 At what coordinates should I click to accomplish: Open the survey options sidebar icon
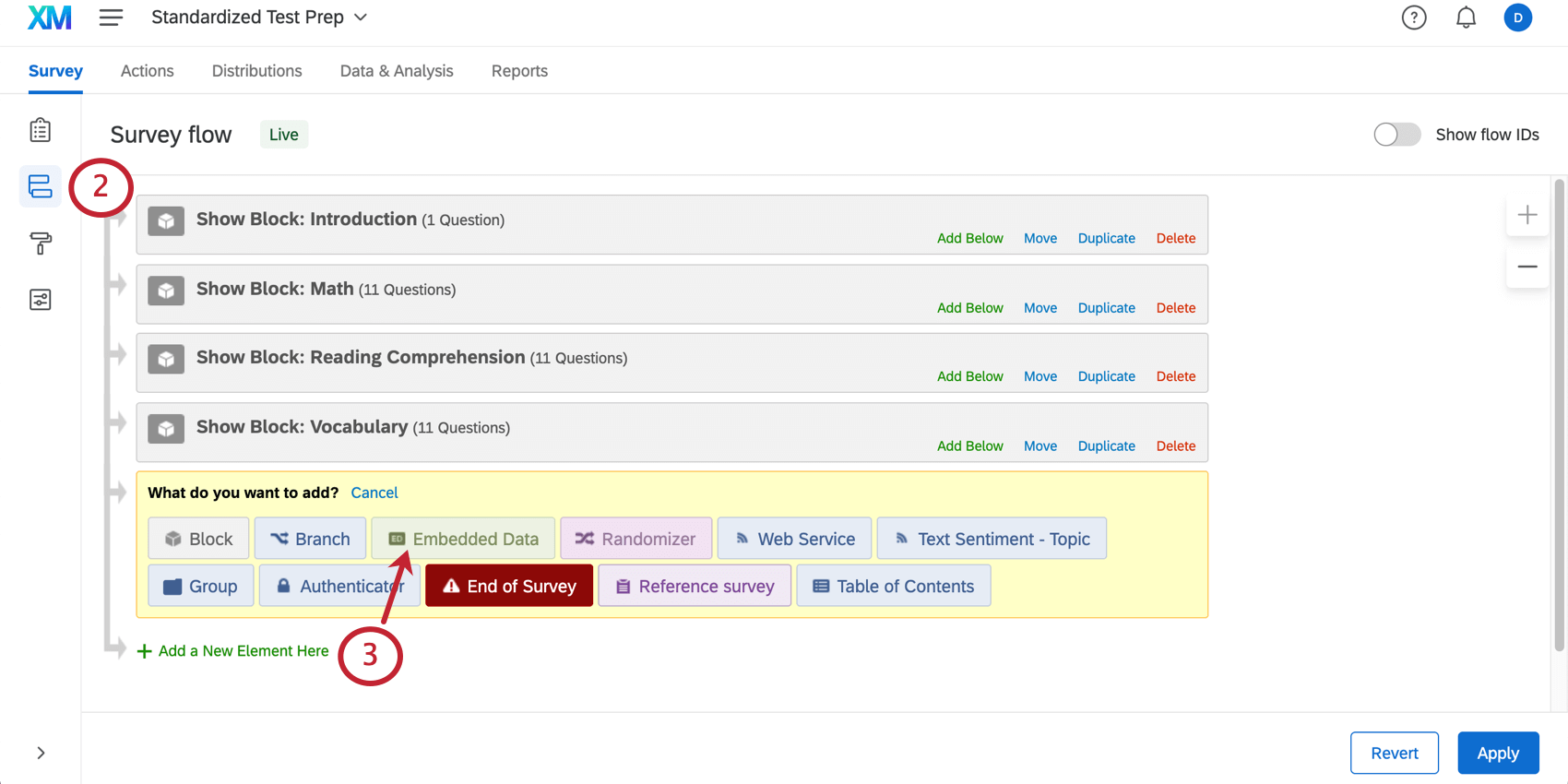40,300
